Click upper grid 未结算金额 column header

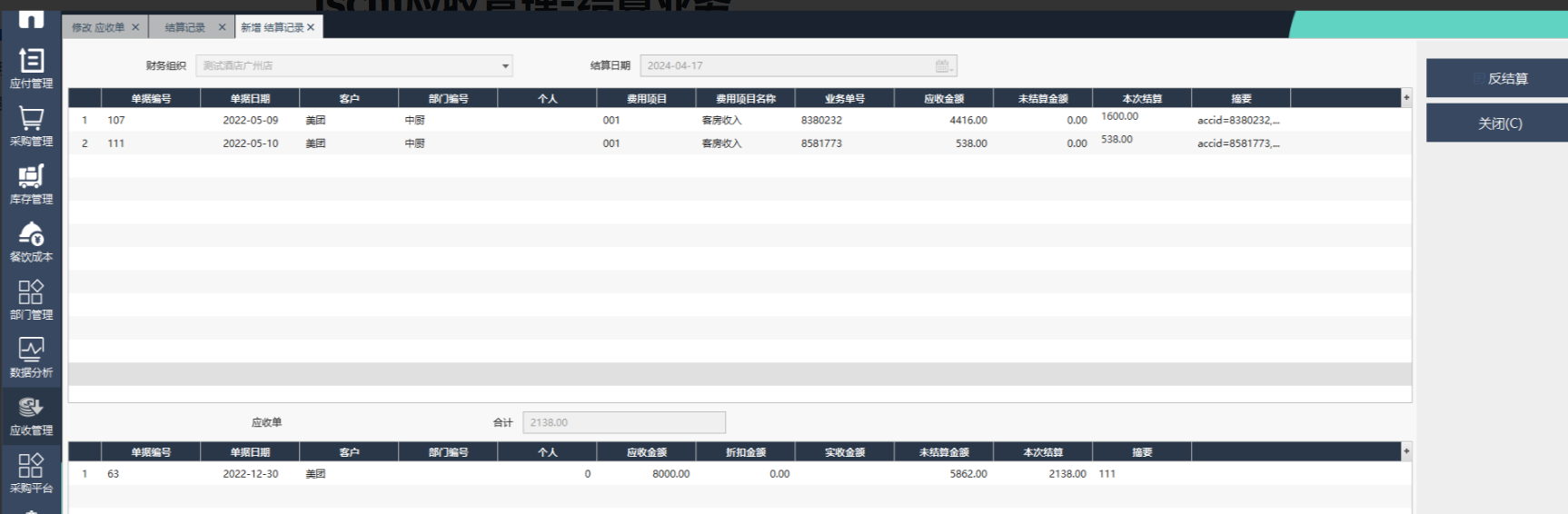point(1043,98)
